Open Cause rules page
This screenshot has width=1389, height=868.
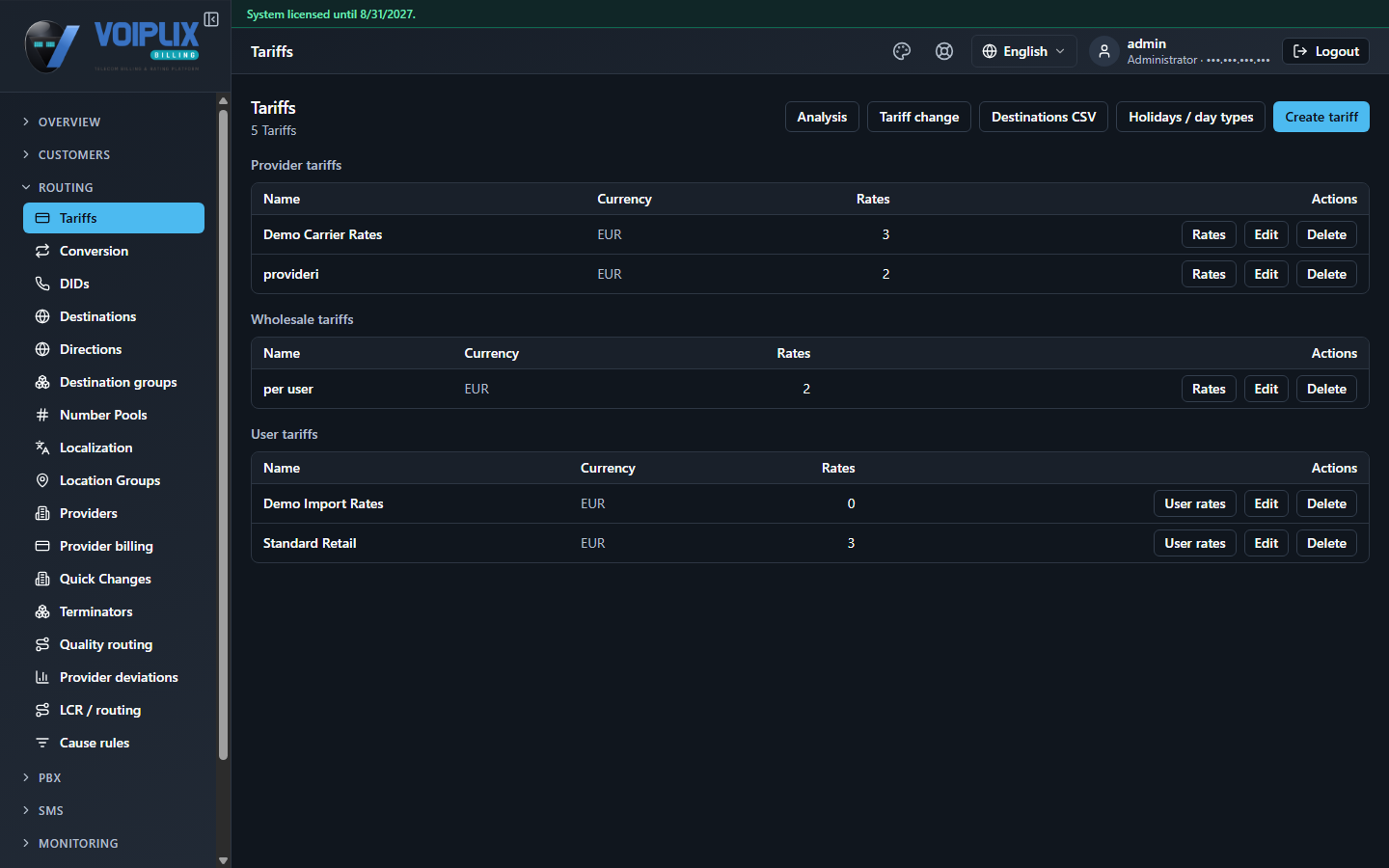pyautogui.click(x=114, y=743)
